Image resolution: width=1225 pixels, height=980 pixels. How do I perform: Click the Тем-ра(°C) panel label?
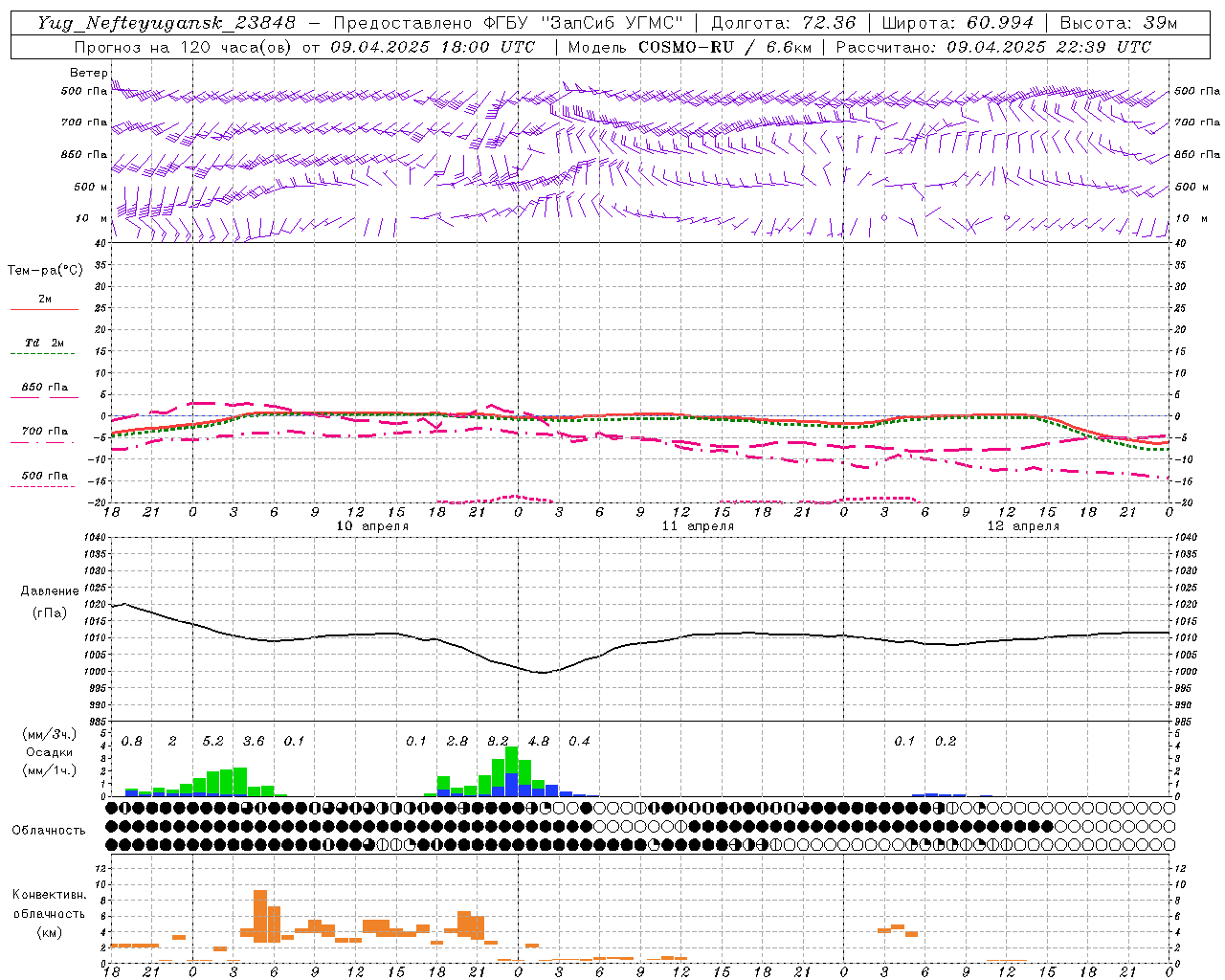45,271
